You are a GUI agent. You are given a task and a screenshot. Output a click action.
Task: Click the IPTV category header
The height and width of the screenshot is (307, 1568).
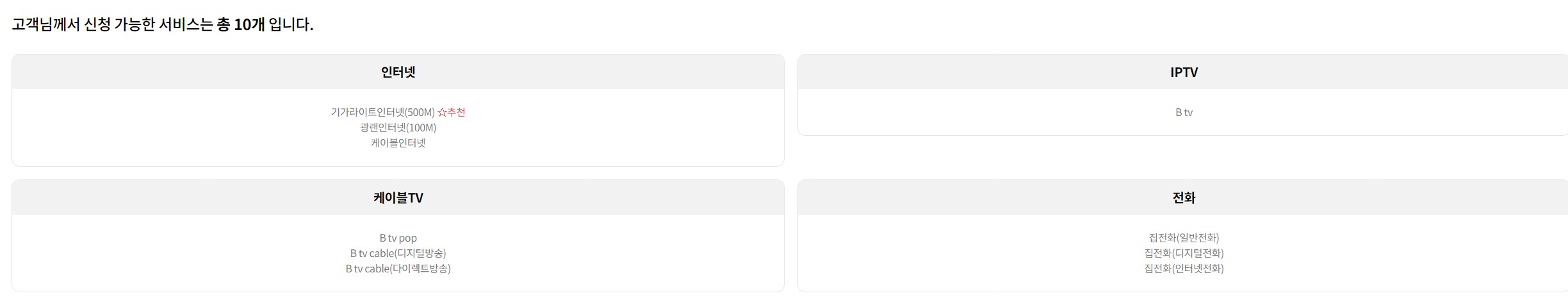(x=1183, y=72)
